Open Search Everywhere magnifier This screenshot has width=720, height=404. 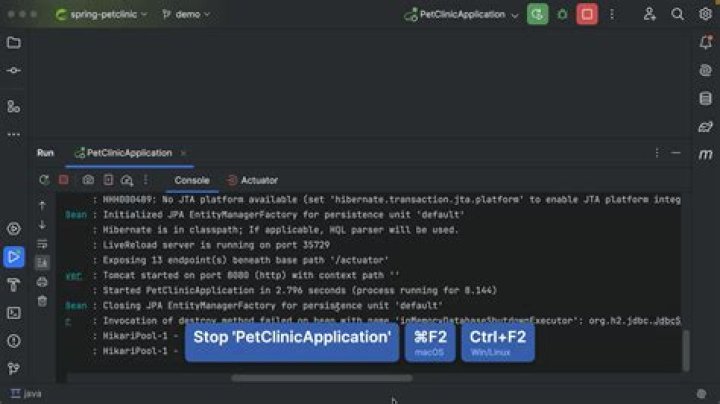coord(677,14)
